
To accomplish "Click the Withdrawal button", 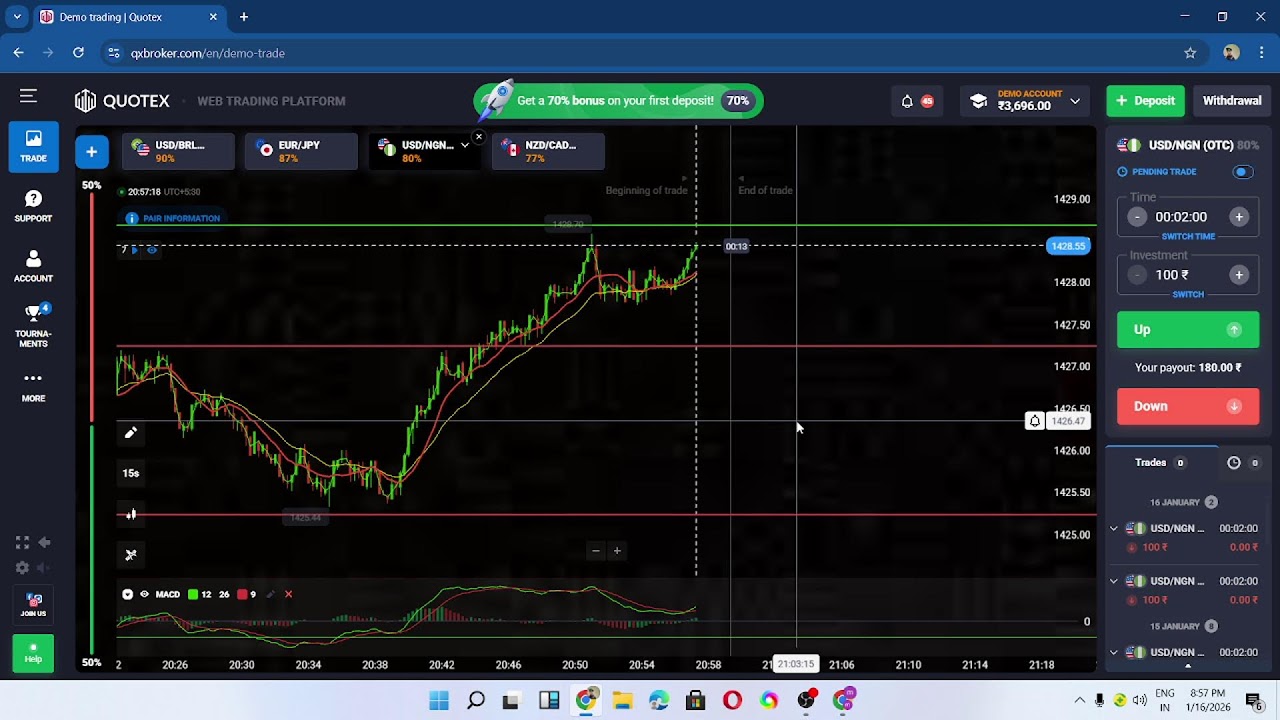I will pyautogui.click(x=1232, y=101).
